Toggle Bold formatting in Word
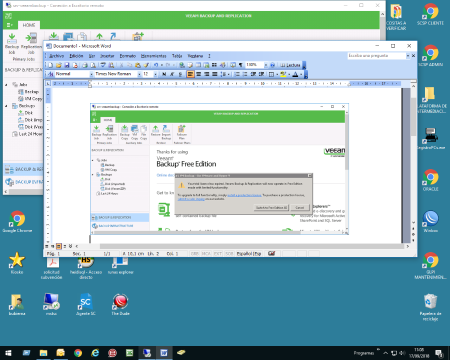The image size is (450, 360). point(164,74)
